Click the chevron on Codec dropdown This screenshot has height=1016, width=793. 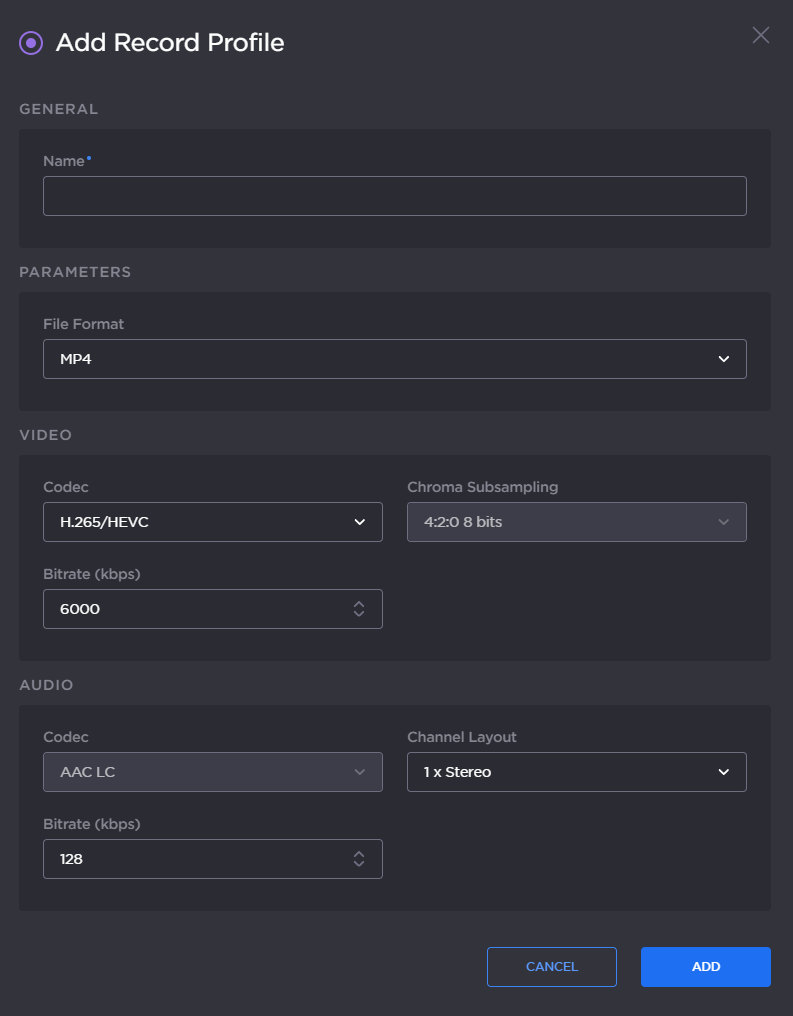pos(359,521)
